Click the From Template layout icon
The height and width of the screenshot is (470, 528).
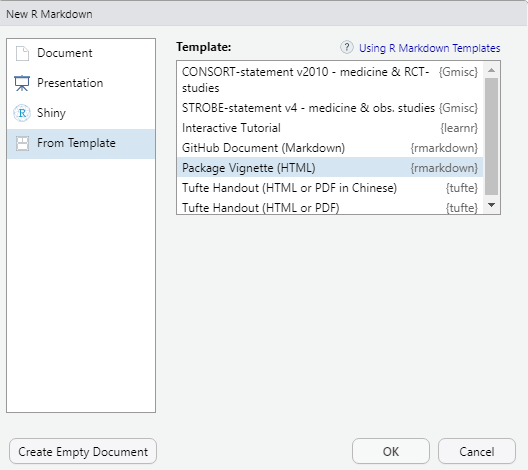coord(22,143)
